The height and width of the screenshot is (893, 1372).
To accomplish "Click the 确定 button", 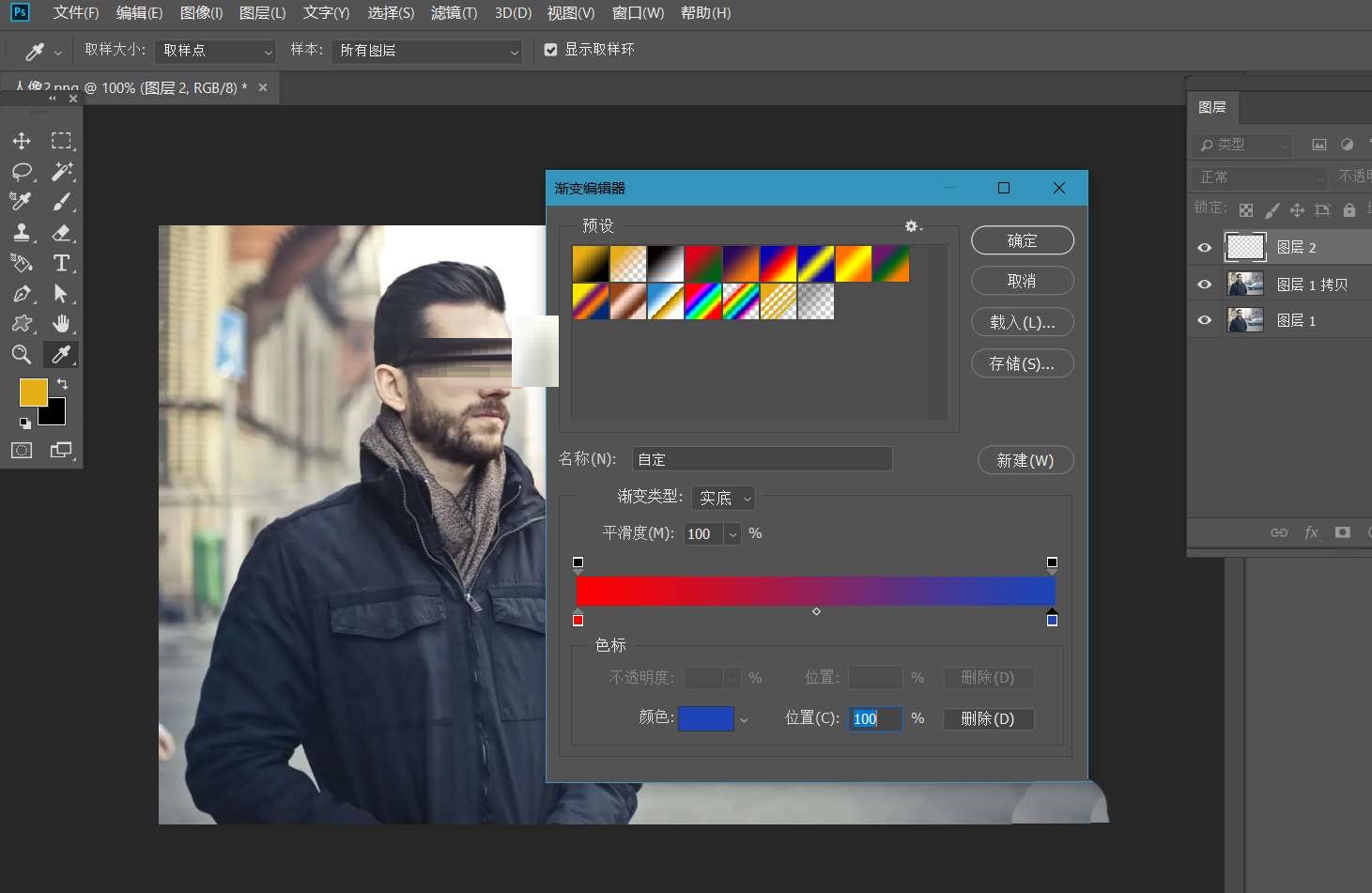I will coord(1022,240).
